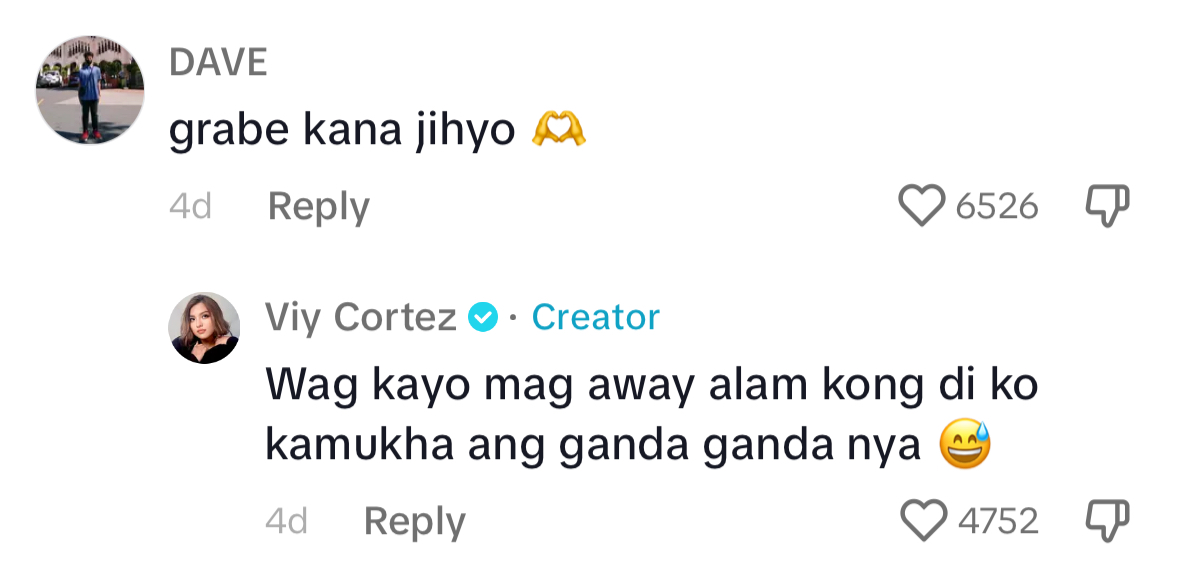Like Viy Cortez's reply with the heart icon
This screenshot has width=1179, height=574.
pos(923,520)
